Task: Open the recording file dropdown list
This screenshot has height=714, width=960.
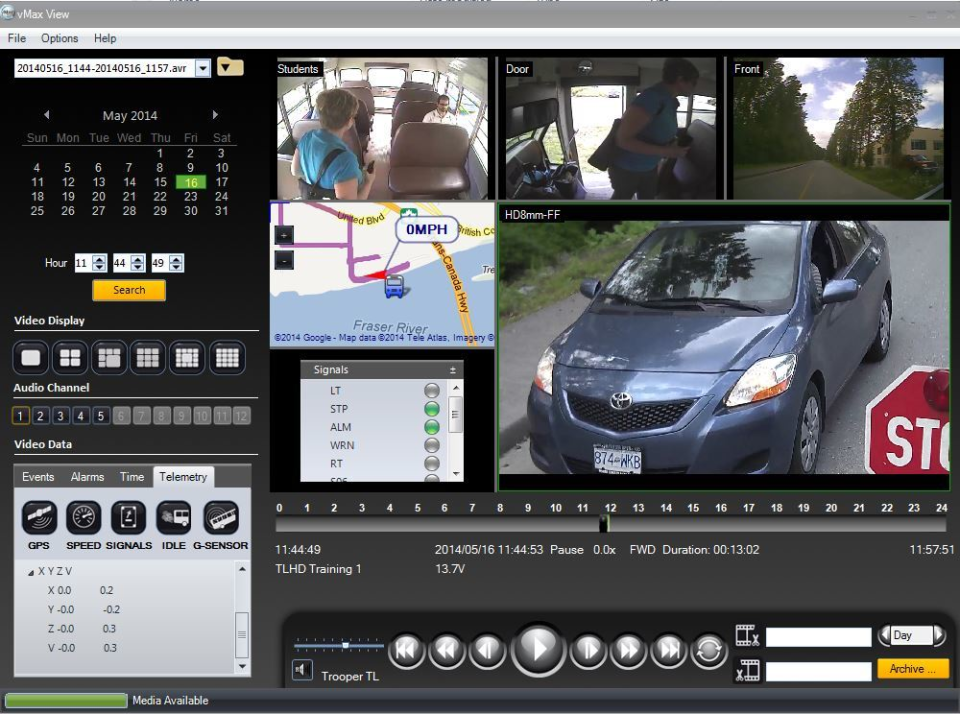Action: tap(203, 68)
